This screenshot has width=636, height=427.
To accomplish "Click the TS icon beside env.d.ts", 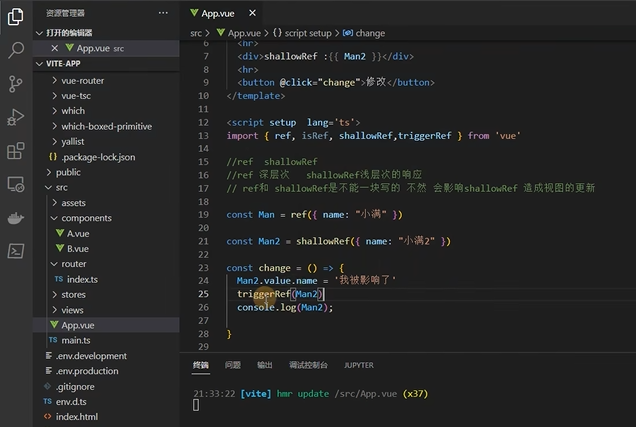I will (x=47, y=401).
